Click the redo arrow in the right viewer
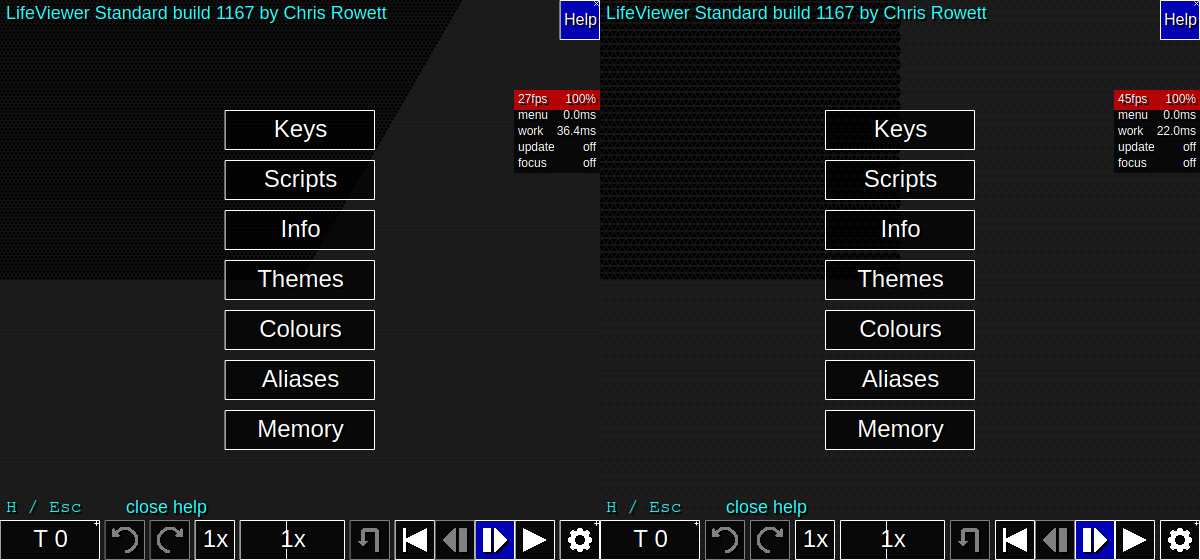Screen dimensions: 1200x560 pyautogui.click(x=770, y=540)
